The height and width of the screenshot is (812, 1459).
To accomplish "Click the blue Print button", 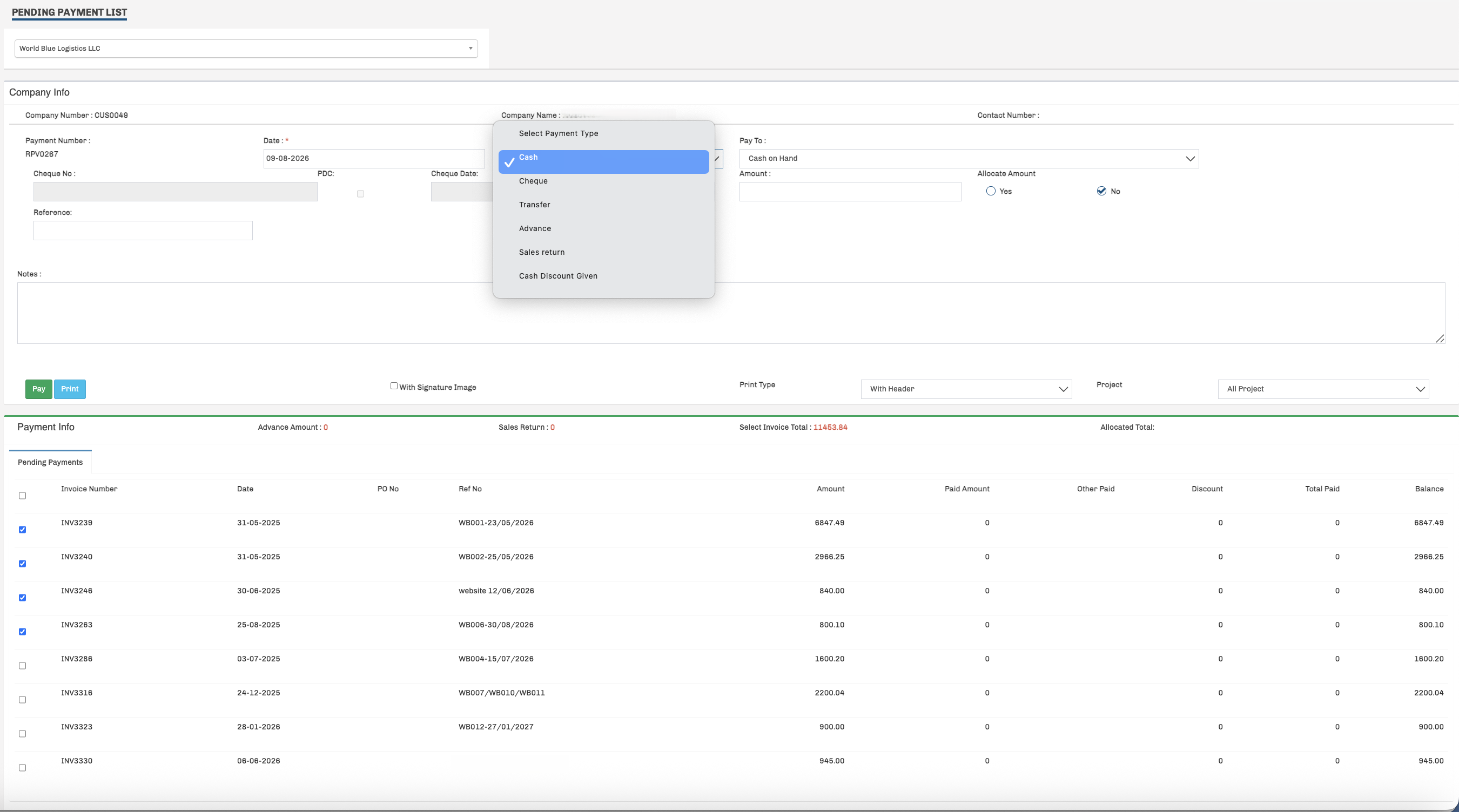I will 70,389.
